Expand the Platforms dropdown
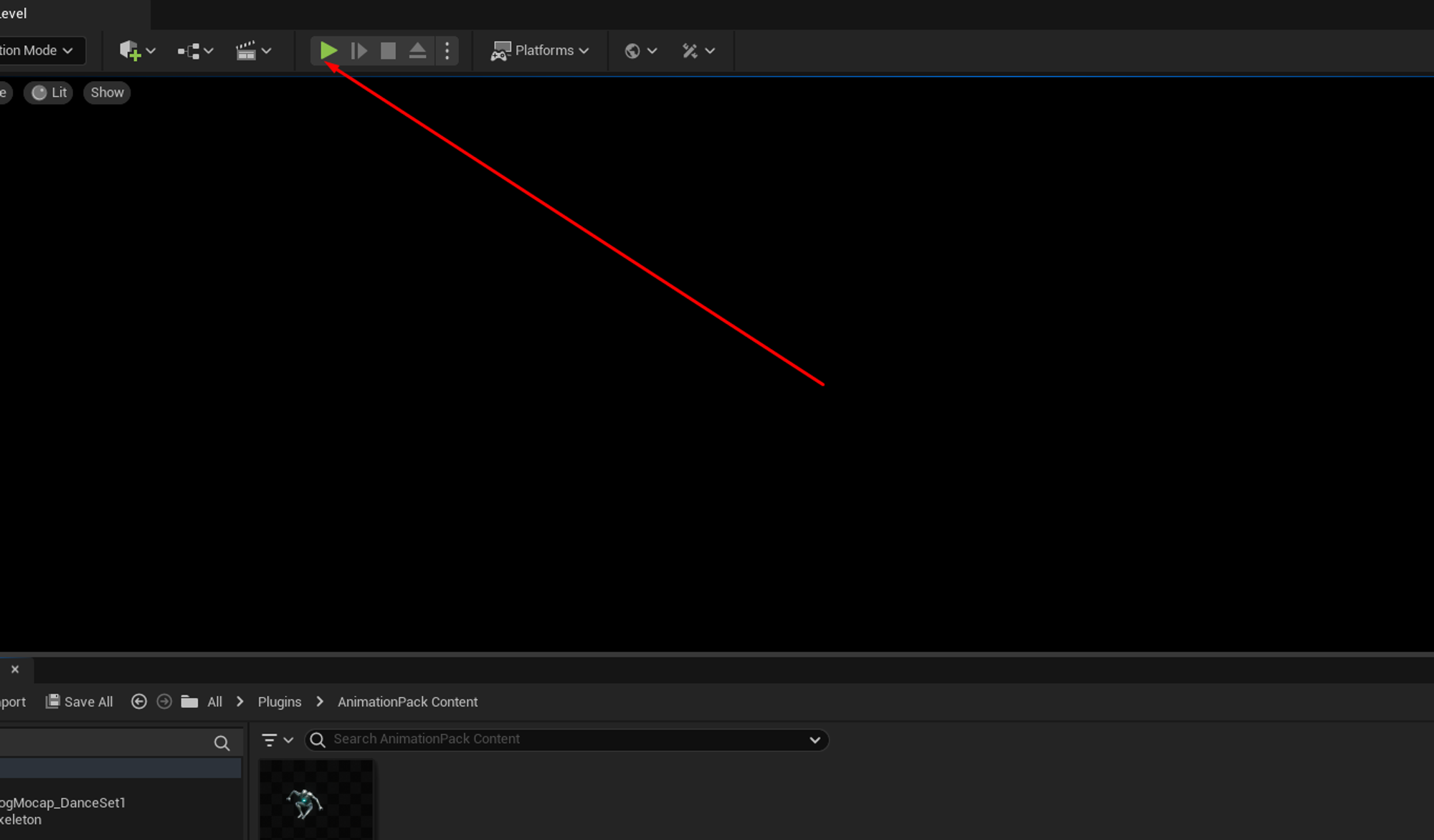1434x840 pixels. (541, 50)
